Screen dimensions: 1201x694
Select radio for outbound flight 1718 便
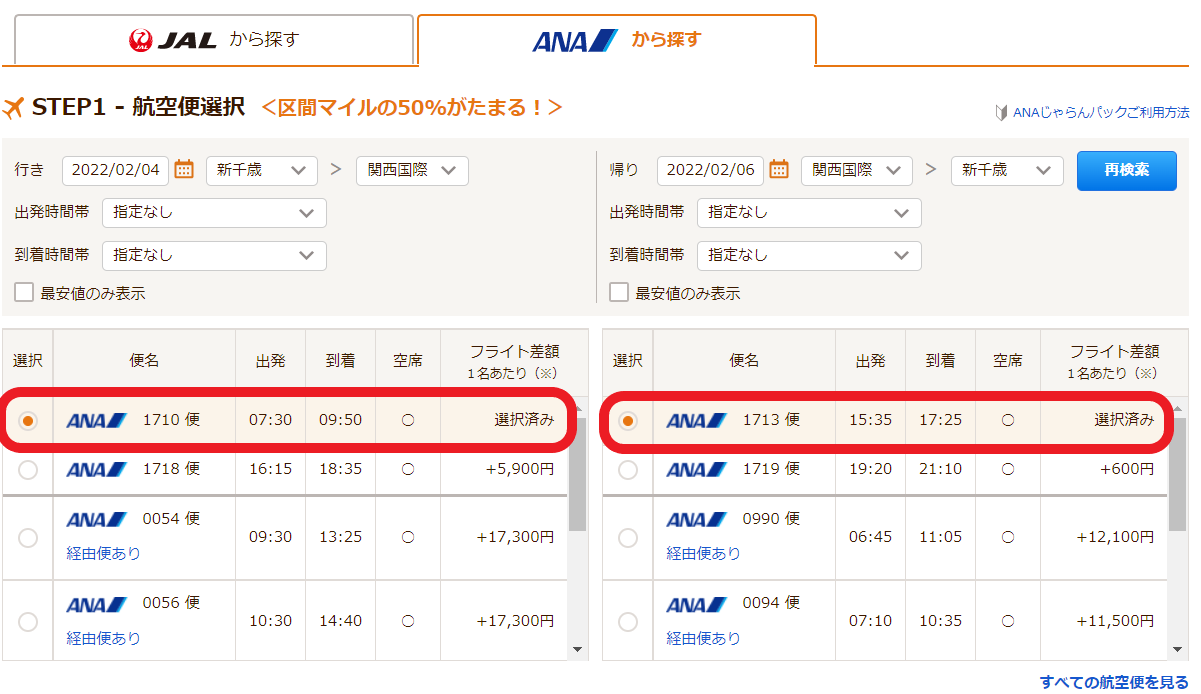point(28,469)
